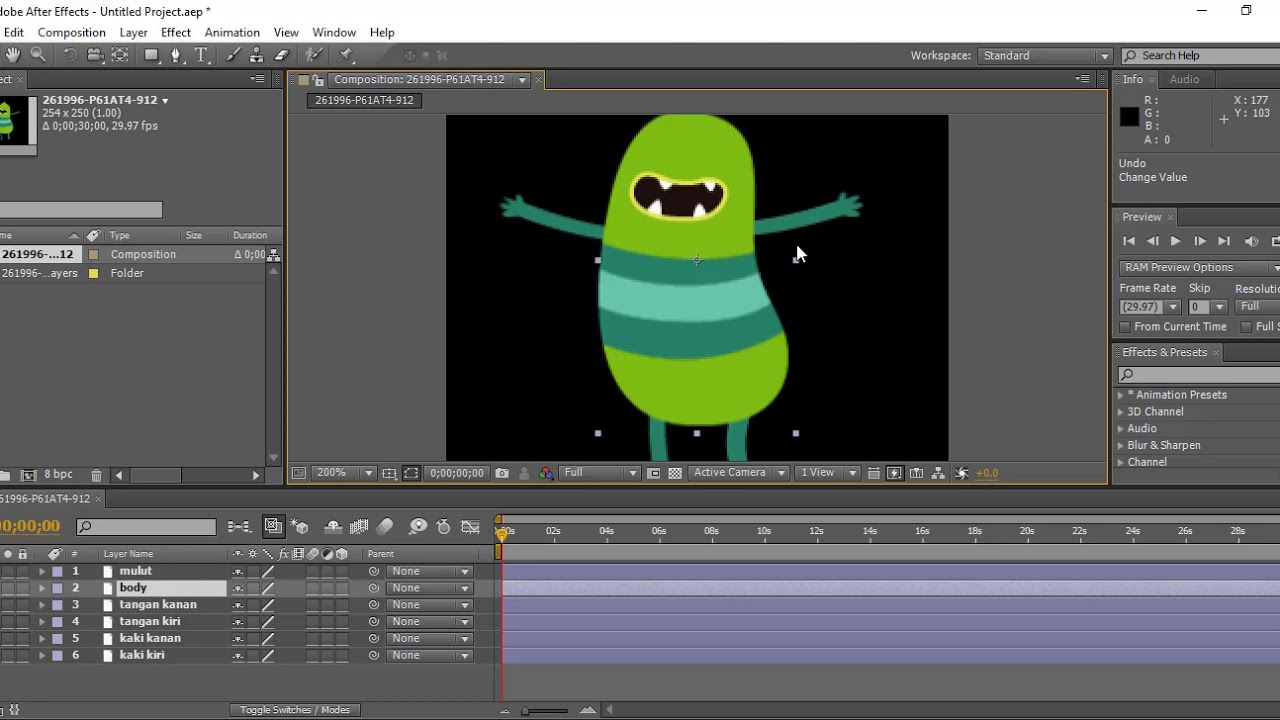1280x720 pixels.
Task: Open the Composition menu
Action: point(71,33)
